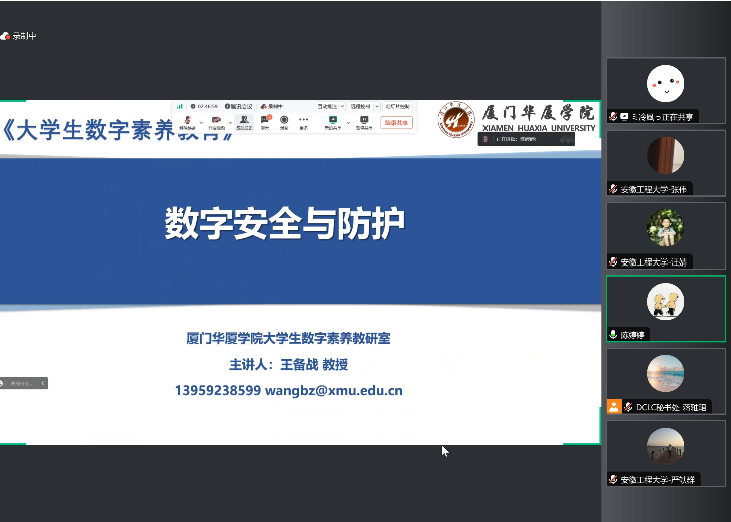Open the three-dots more options icon
This screenshot has height=522, width=731.
[304, 122]
